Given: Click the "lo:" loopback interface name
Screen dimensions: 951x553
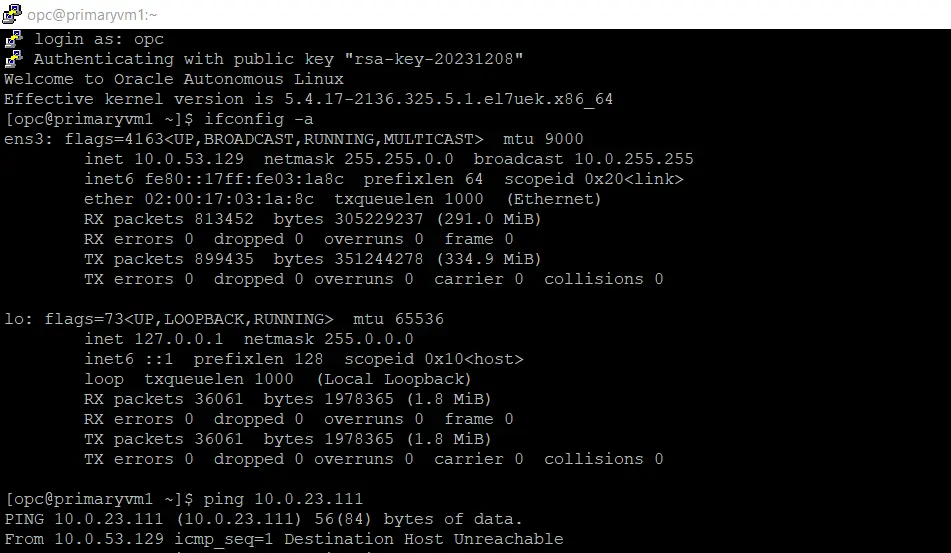Looking at the screenshot, I should 15,319.
